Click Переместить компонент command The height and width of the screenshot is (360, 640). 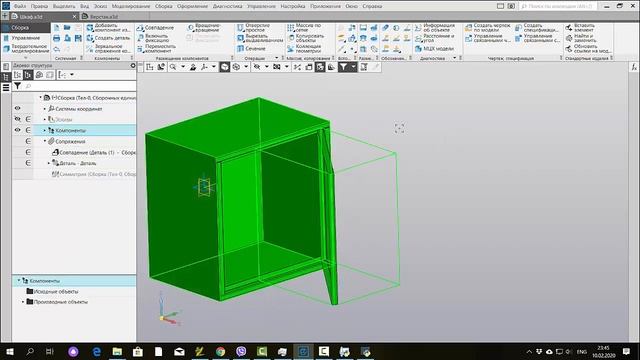(x=157, y=49)
